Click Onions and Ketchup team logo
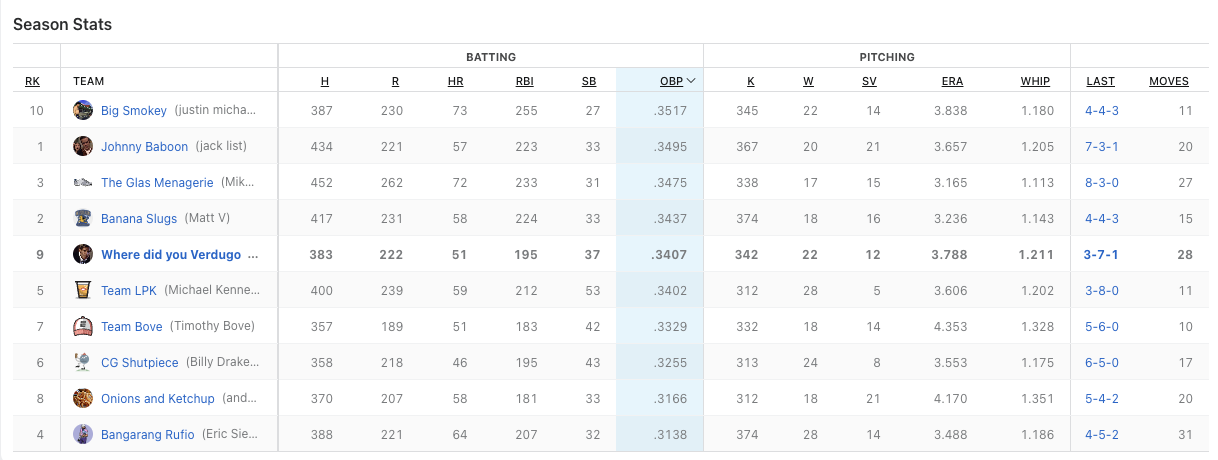The width and height of the screenshot is (1218, 460). (83, 398)
